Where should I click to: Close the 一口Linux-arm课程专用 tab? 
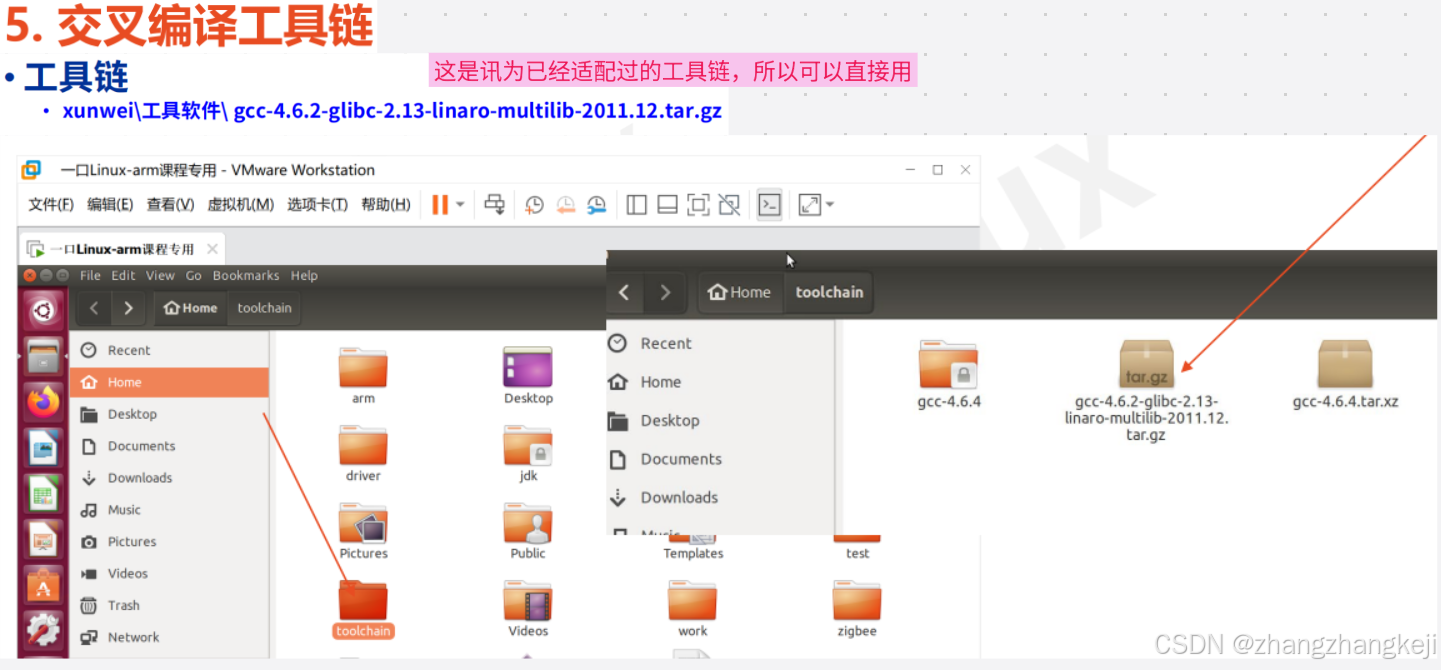pos(212,249)
